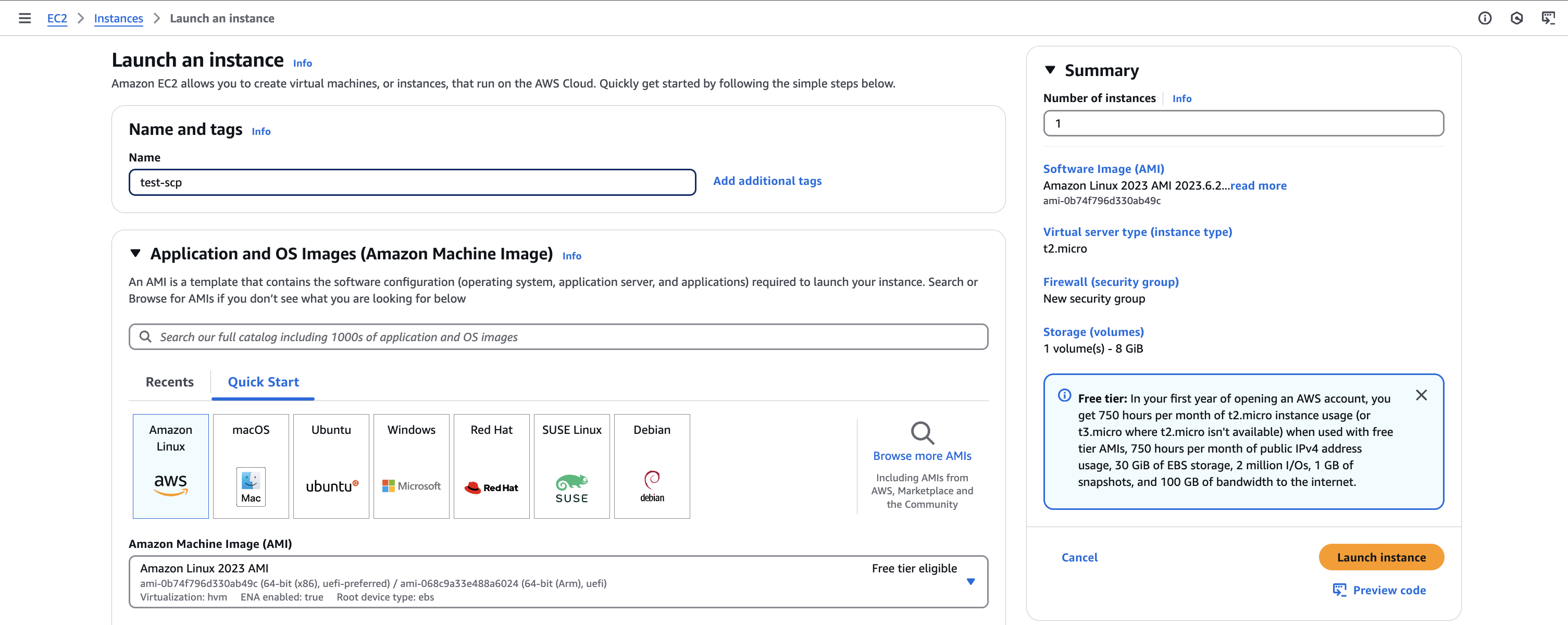Viewport: 1568px width, 625px height.
Task: Click the Browse more AMIs link
Action: coord(922,456)
